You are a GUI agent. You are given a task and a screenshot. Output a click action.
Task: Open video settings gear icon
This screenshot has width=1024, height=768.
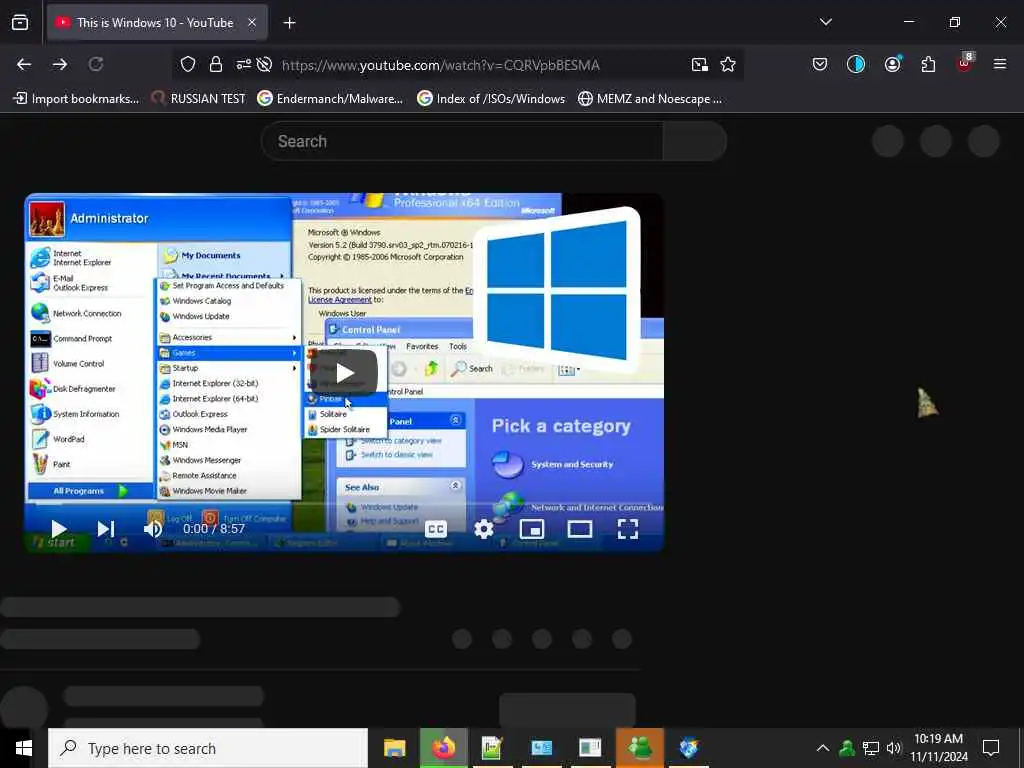click(484, 529)
